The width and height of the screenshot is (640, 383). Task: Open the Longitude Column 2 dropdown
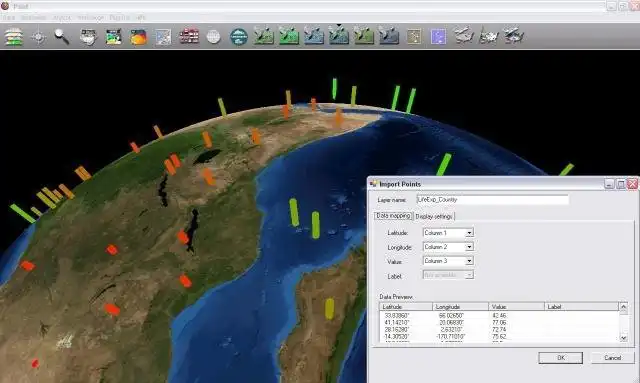pos(469,247)
